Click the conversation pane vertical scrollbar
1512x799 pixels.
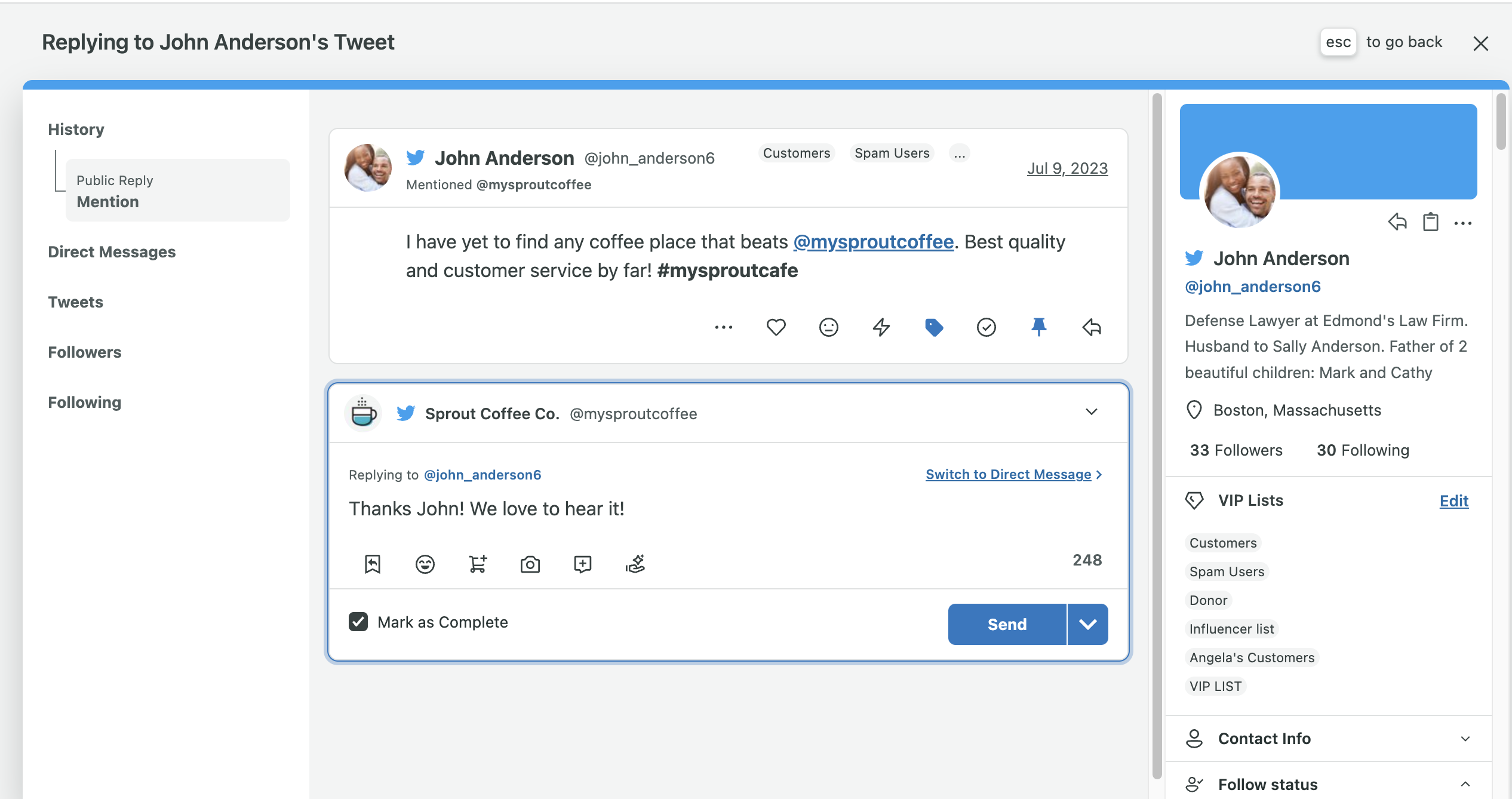coord(1157,436)
